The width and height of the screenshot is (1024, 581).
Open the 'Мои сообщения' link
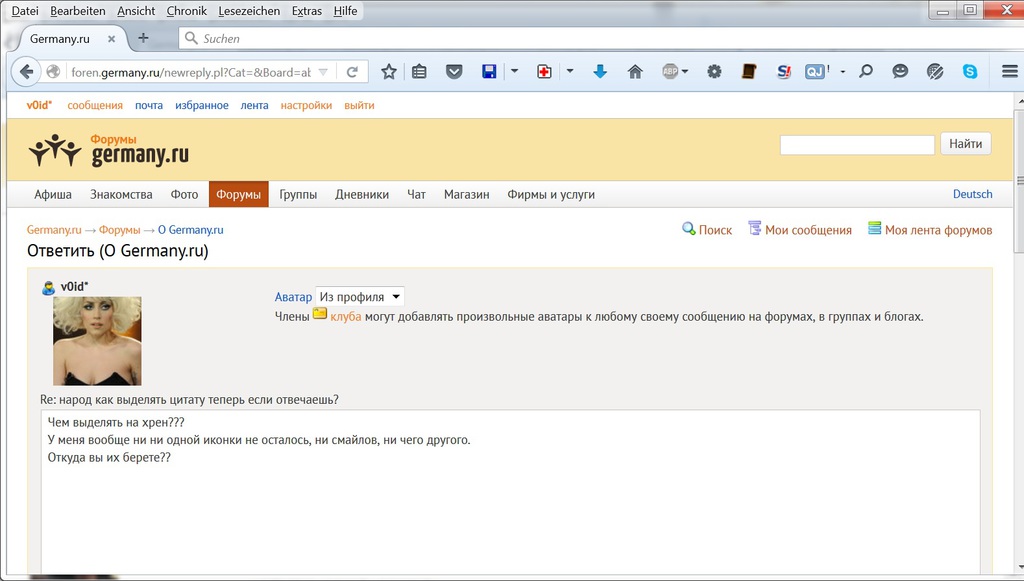pos(807,230)
